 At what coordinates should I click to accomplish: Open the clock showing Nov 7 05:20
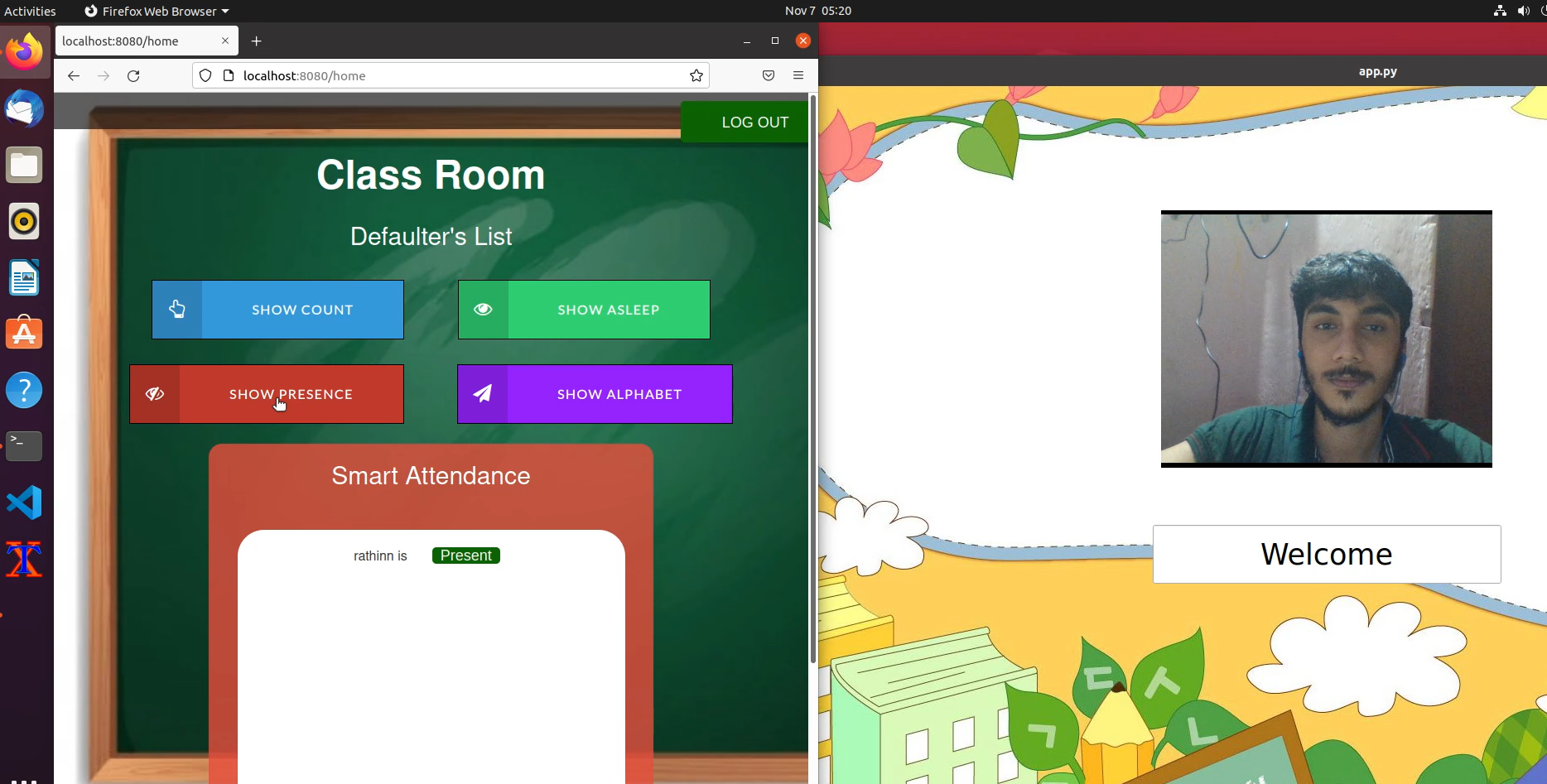[x=818, y=11]
